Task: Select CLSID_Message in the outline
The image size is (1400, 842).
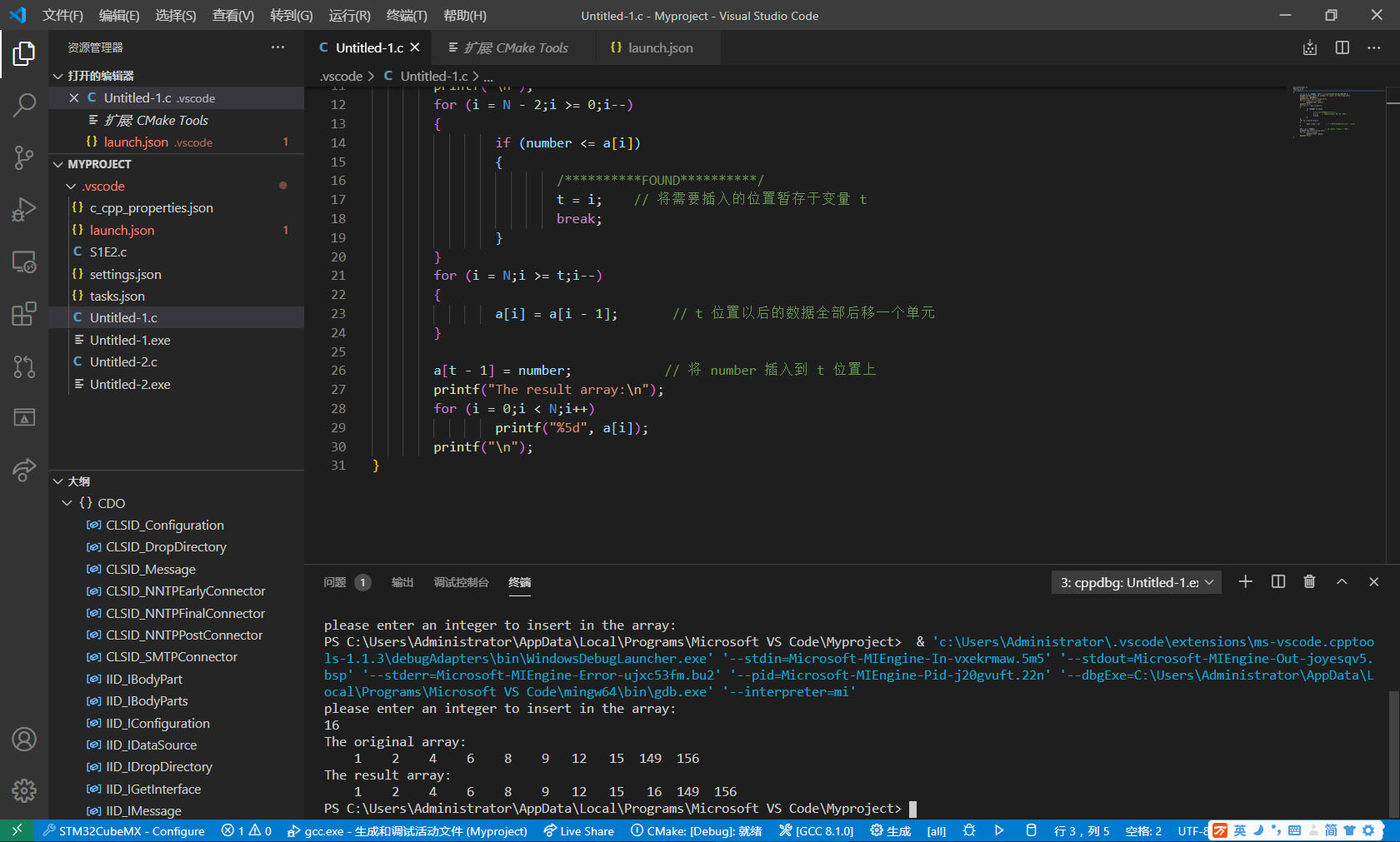Action: tap(150, 569)
